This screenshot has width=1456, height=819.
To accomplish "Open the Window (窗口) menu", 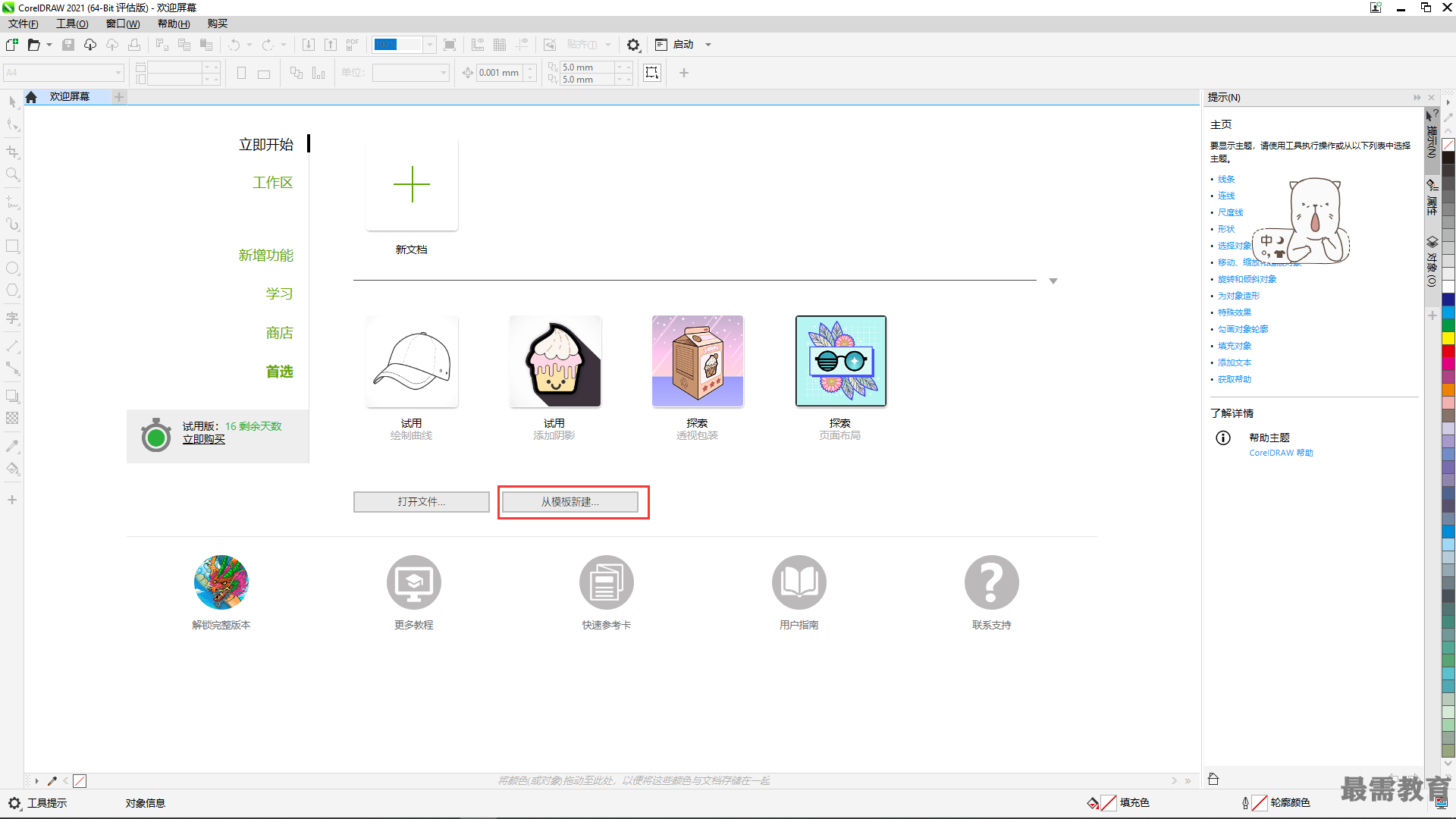I will 123,24.
